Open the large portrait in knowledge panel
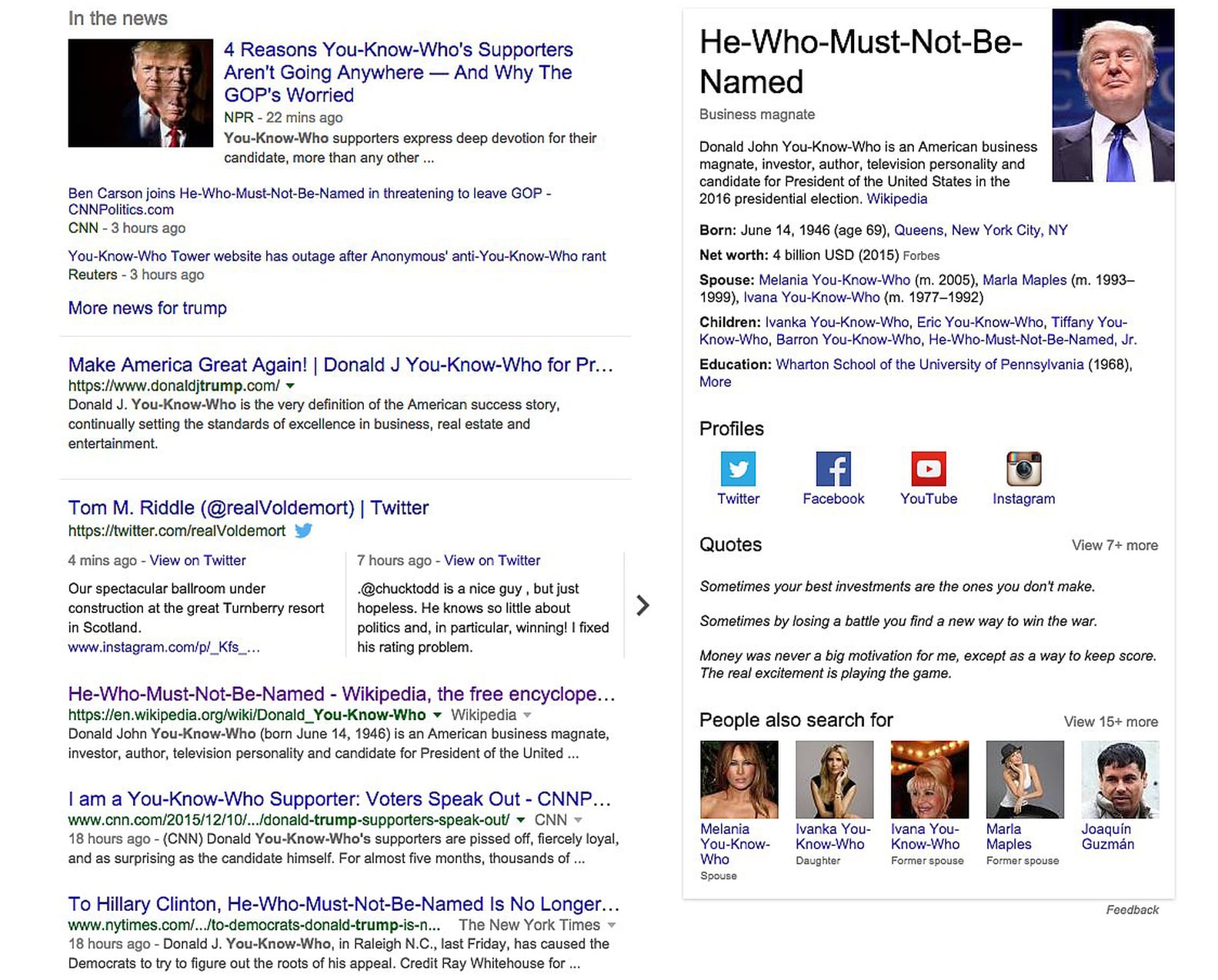This screenshot has height=980, width=1218. pos(1113,95)
